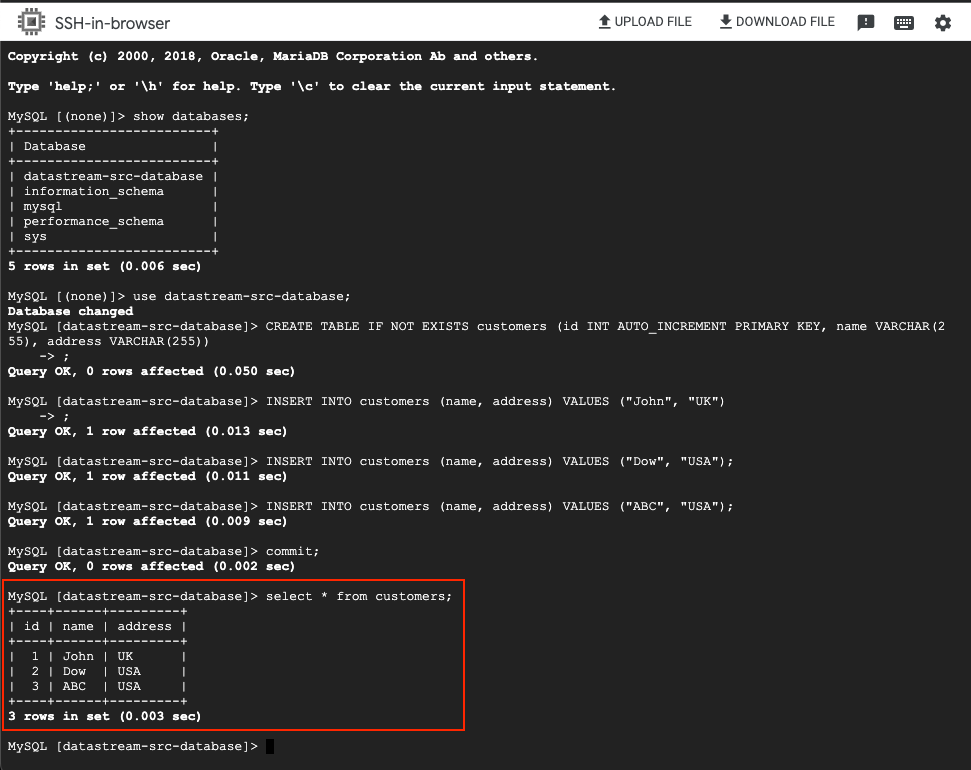This screenshot has width=971, height=770.
Task: Click the download arrow icon
Action: [x=725, y=22]
